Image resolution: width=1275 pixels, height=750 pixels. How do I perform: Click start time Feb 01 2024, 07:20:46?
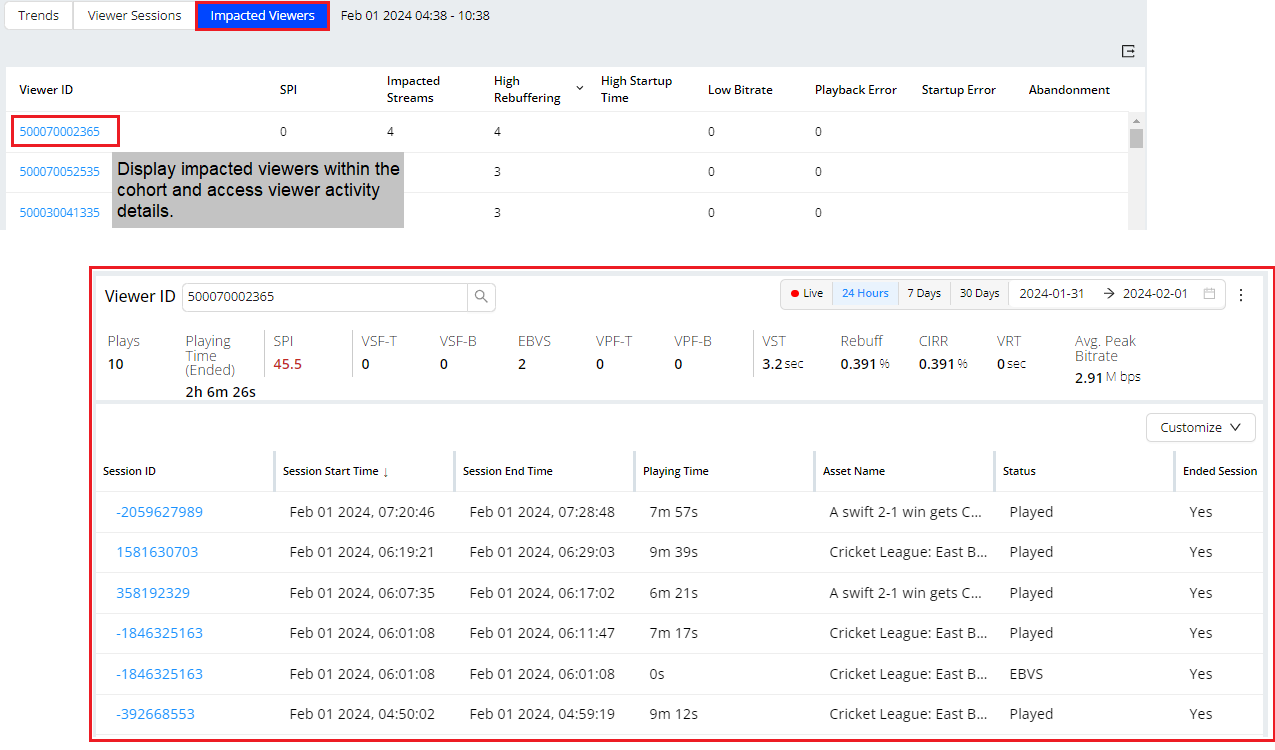362,512
